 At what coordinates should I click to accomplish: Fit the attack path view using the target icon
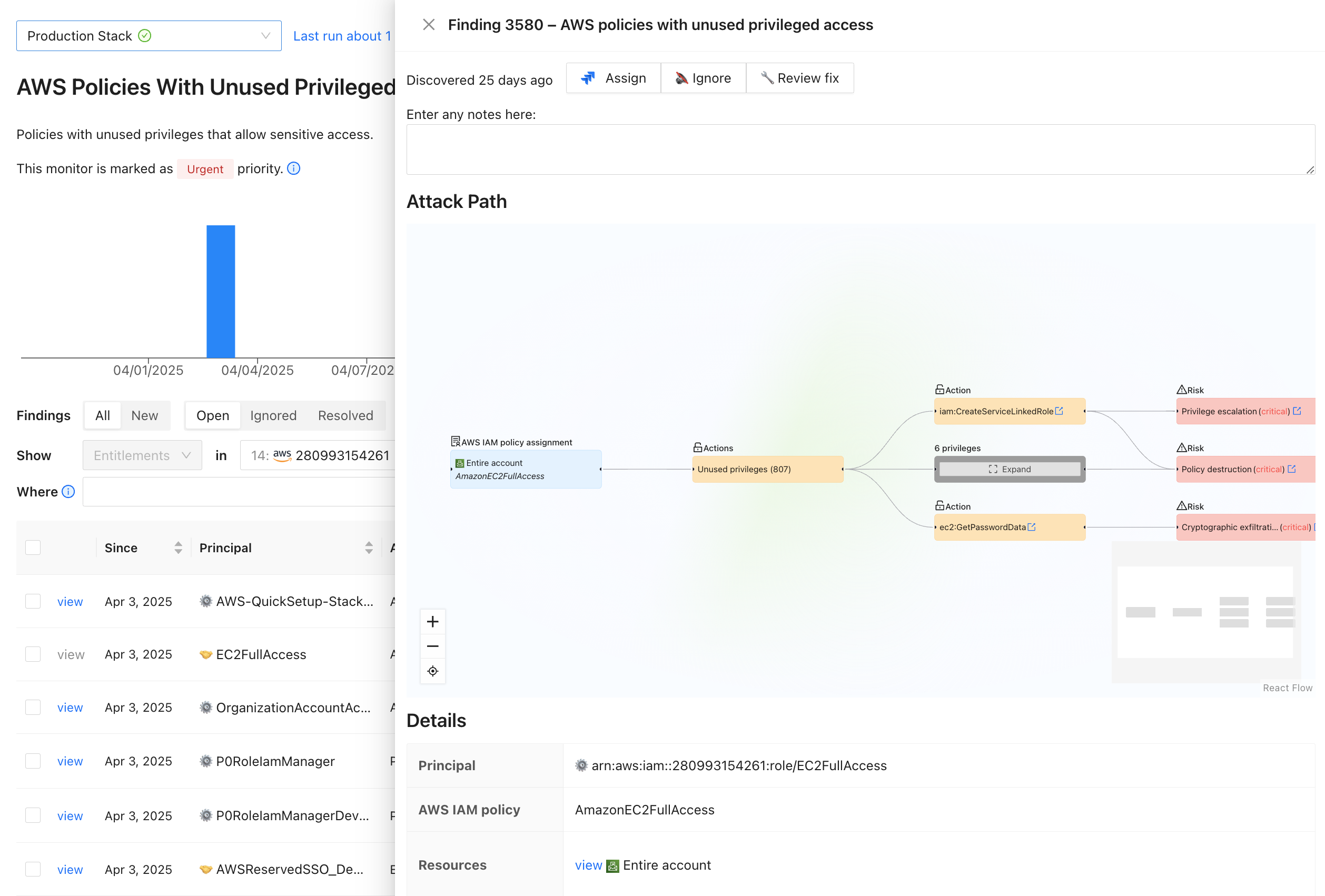(433, 671)
